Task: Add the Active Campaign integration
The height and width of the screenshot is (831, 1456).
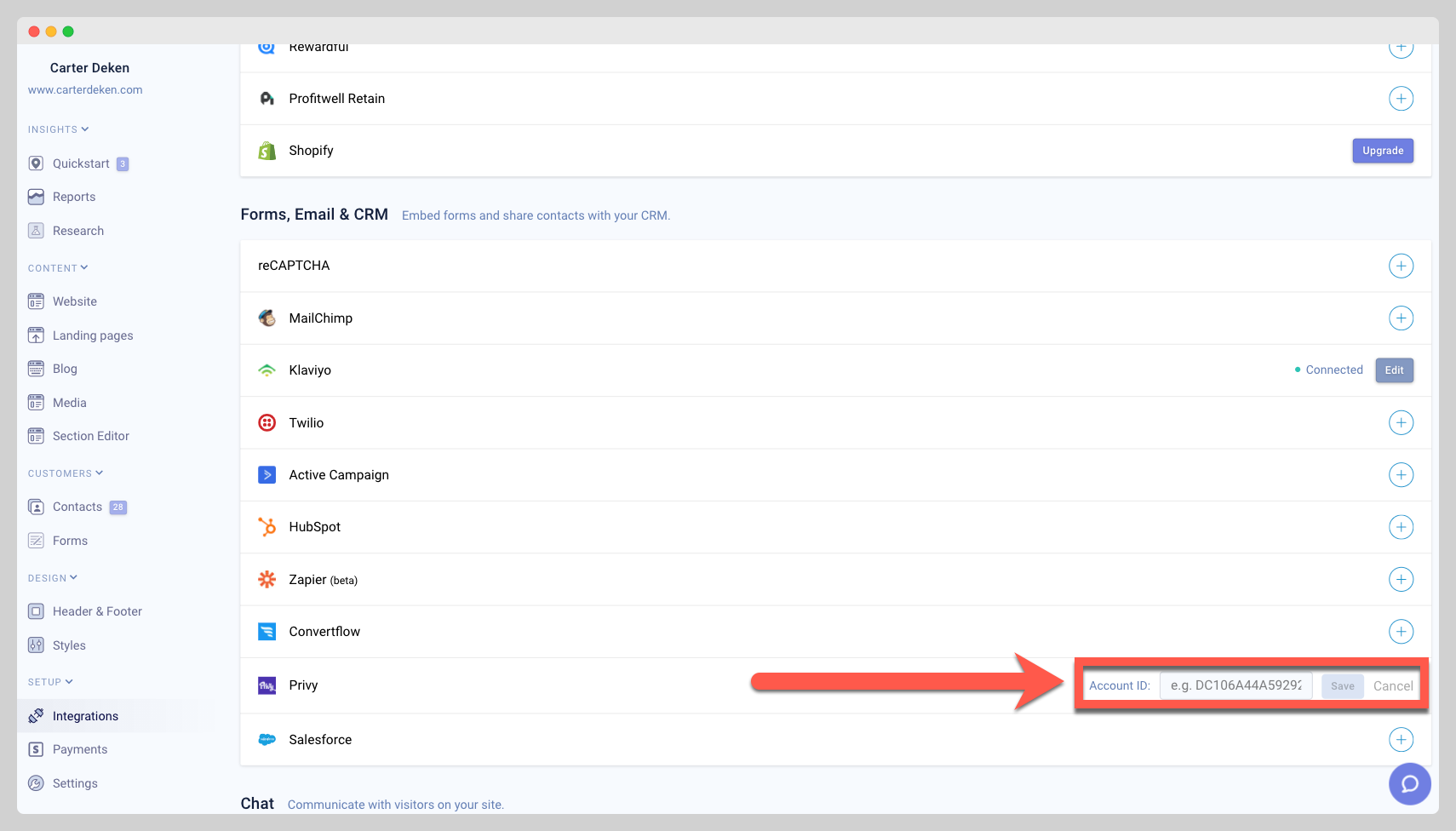Action: (x=1401, y=475)
